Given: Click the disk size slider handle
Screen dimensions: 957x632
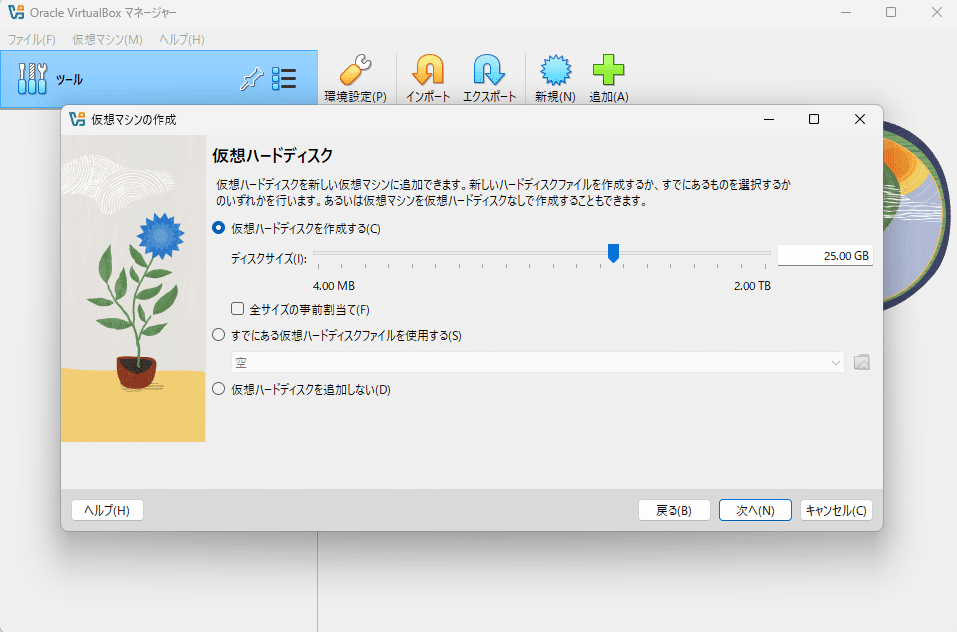Looking at the screenshot, I should click(x=613, y=253).
